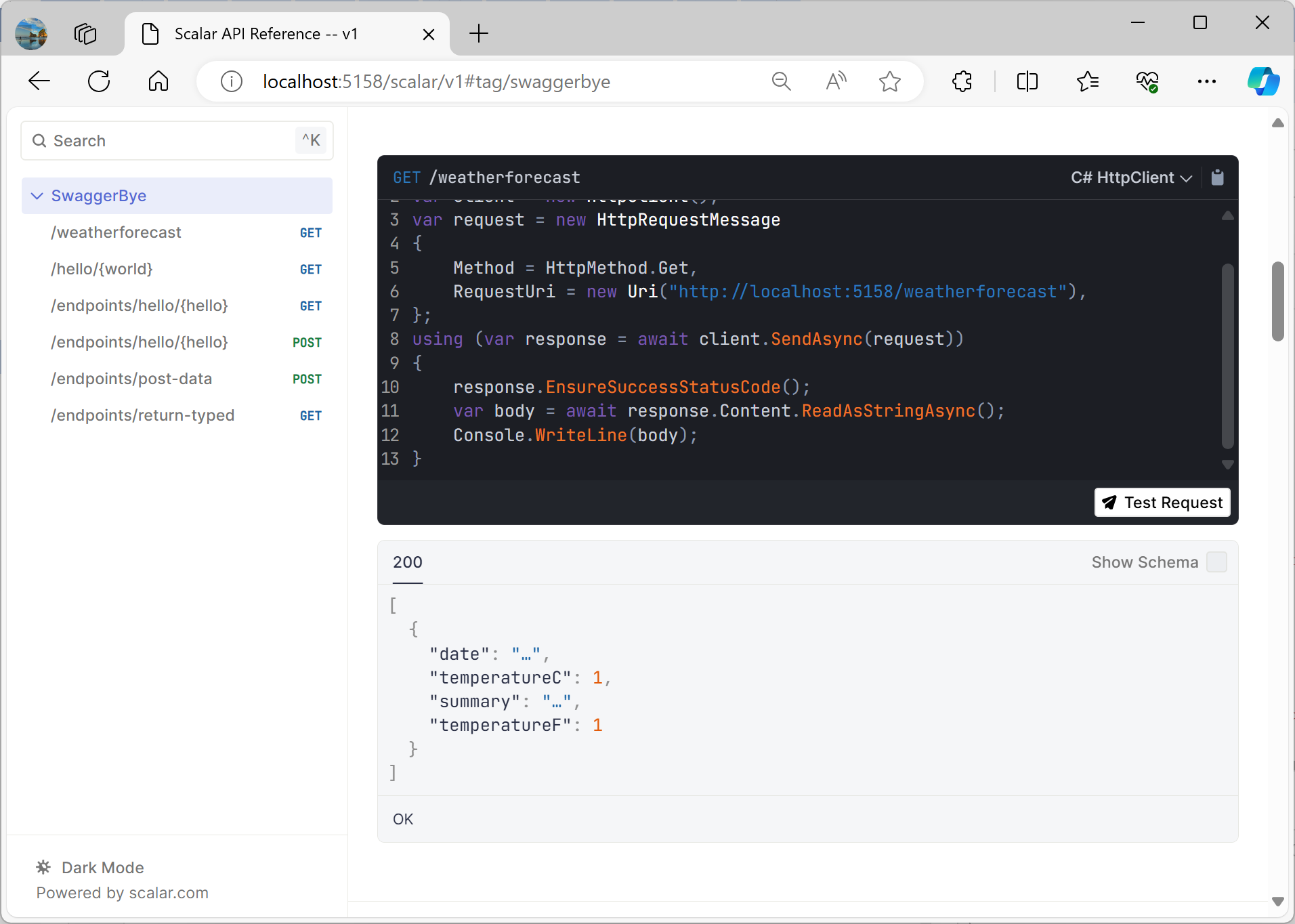Viewport: 1295px width, 924px height.
Task: Click the code block's vertical scrollbar thumb
Action: (x=1227, y=356)
